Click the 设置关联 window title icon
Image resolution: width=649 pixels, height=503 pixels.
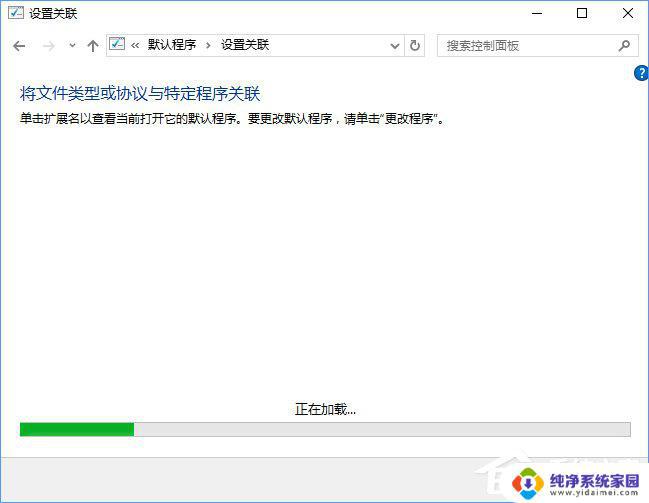click(16, 13)
